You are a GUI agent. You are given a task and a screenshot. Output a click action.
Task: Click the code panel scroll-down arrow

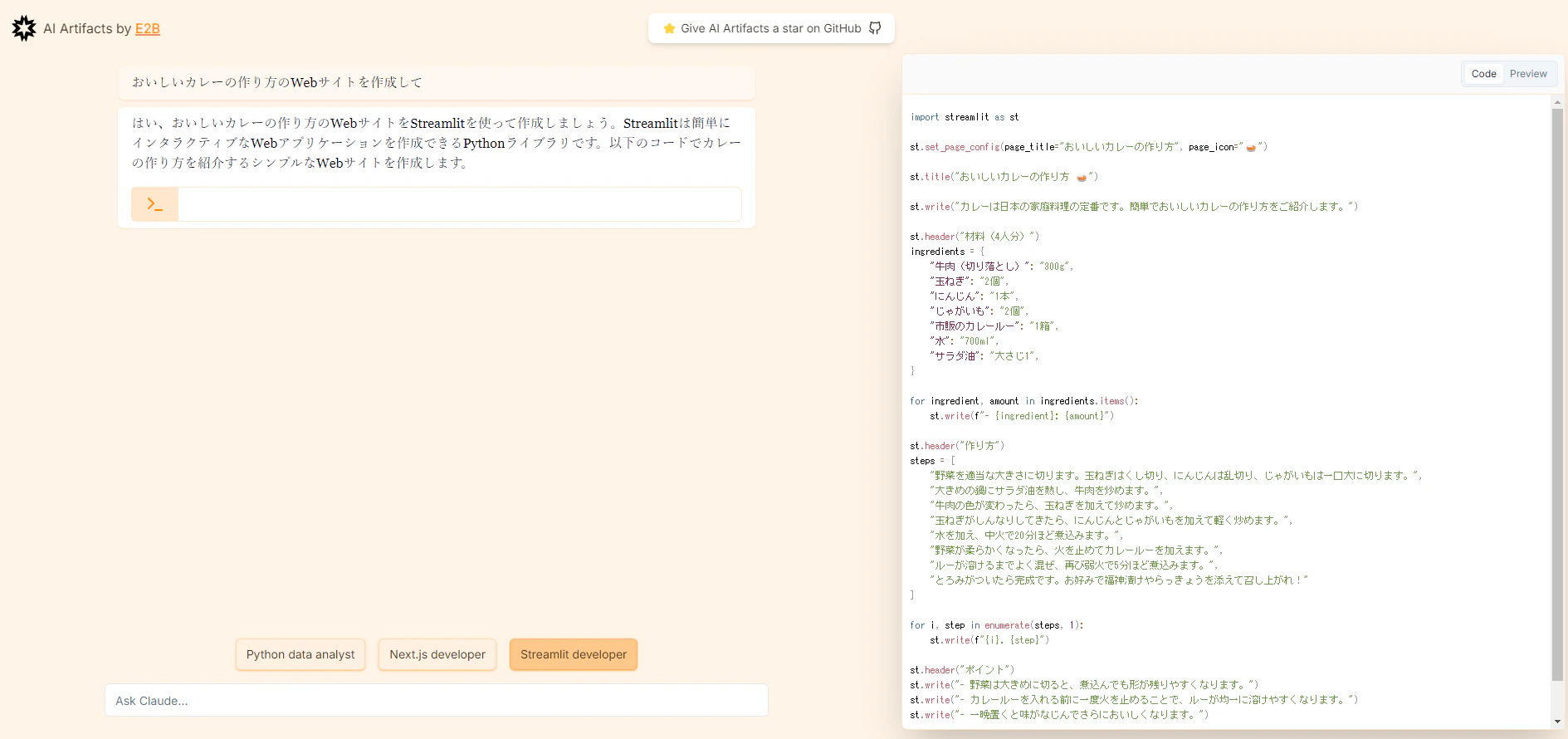click(x=1557, y=722)
